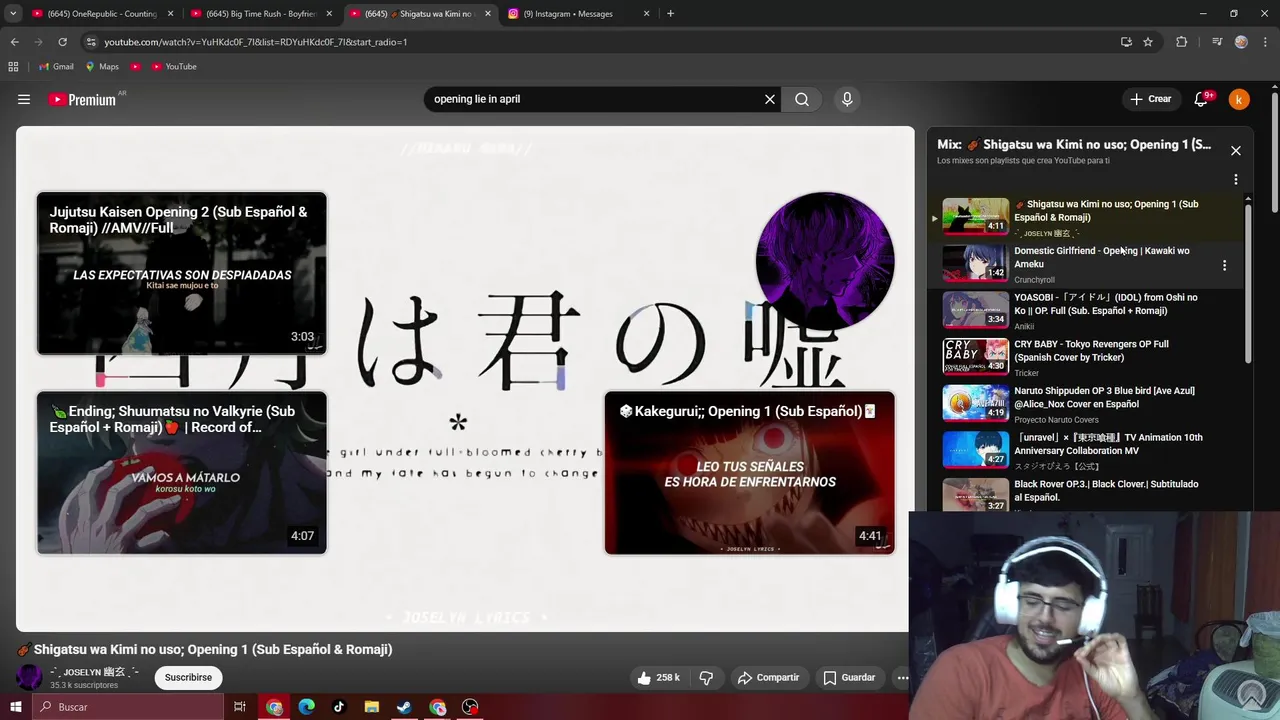Viewport: 1280px width, 720px height.
Task: Open the Maps bookmark
Action: [102, 67]
